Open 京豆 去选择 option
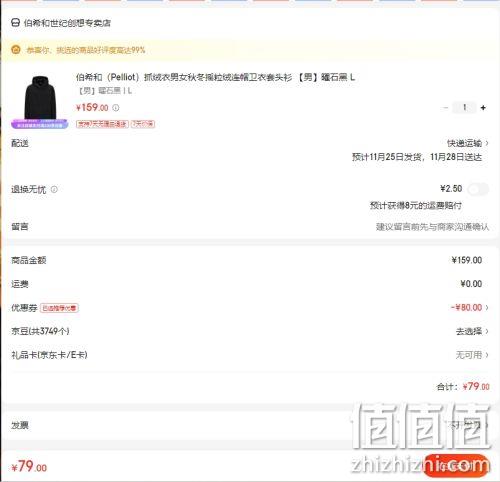Image resolution: width=500 pixels, height=482 pixels. tap(472, 331)
